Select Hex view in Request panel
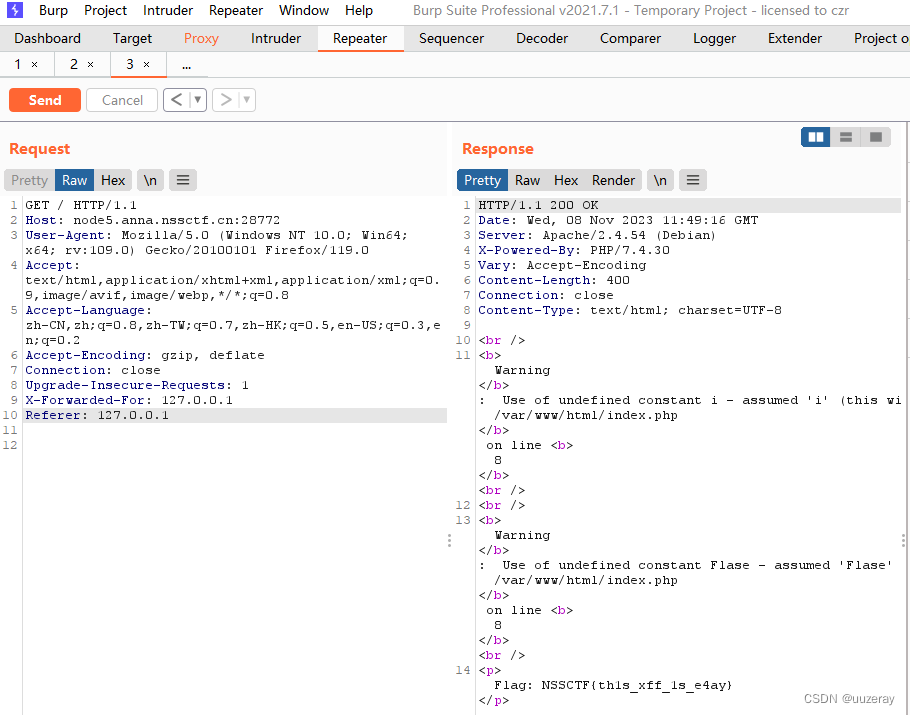This screenshot has width=910, height=715. (113, 180)
